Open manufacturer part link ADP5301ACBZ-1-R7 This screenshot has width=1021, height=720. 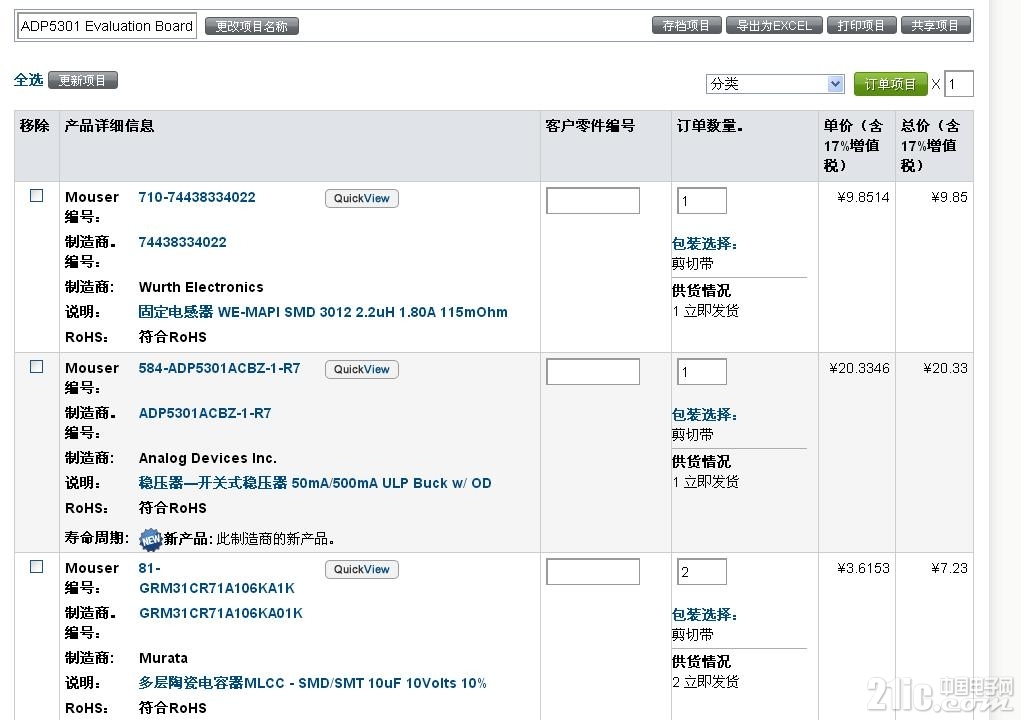pos(205,413)
